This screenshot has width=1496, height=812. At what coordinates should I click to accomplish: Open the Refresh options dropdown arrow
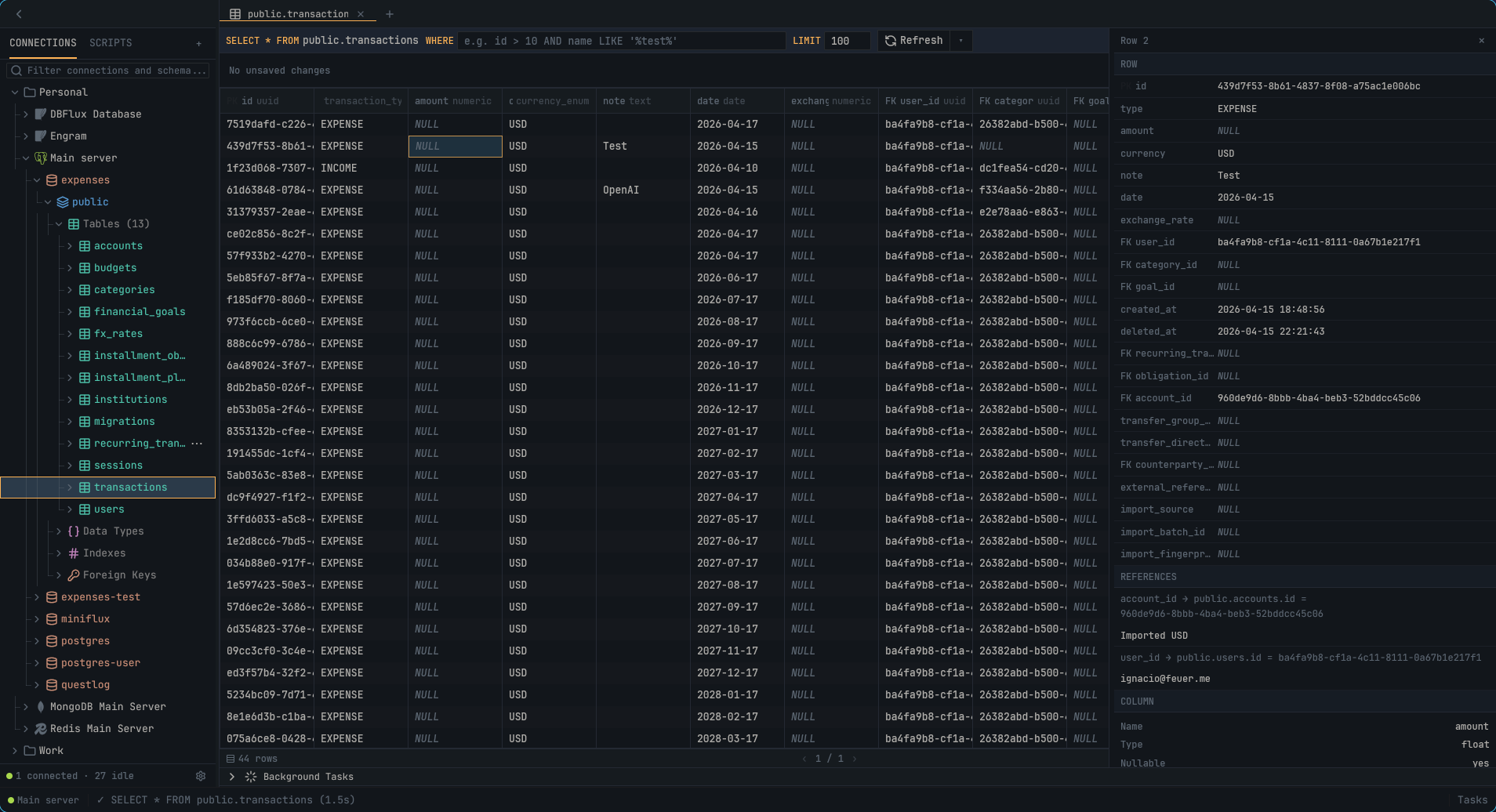click(x=961, y=41)
